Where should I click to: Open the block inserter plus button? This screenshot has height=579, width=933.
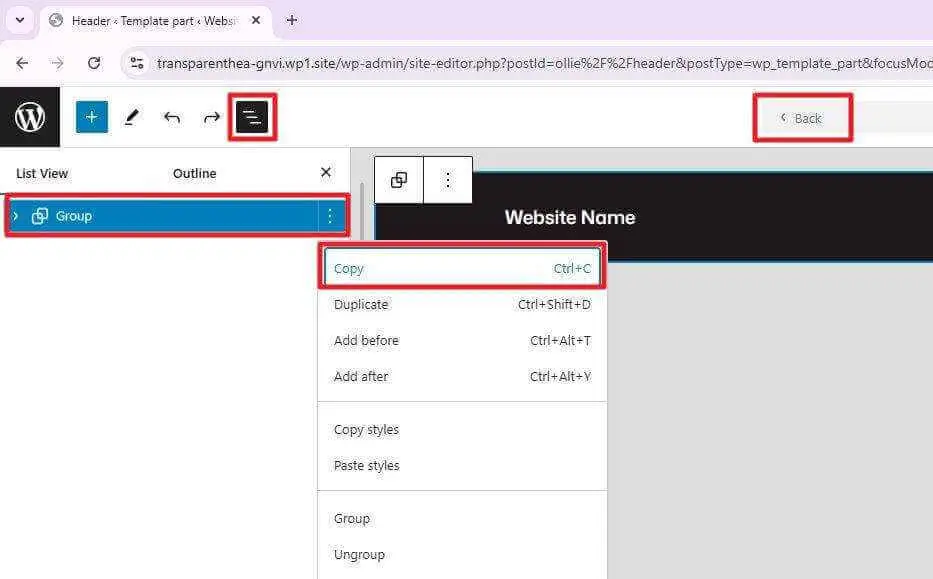click(91, 117)
